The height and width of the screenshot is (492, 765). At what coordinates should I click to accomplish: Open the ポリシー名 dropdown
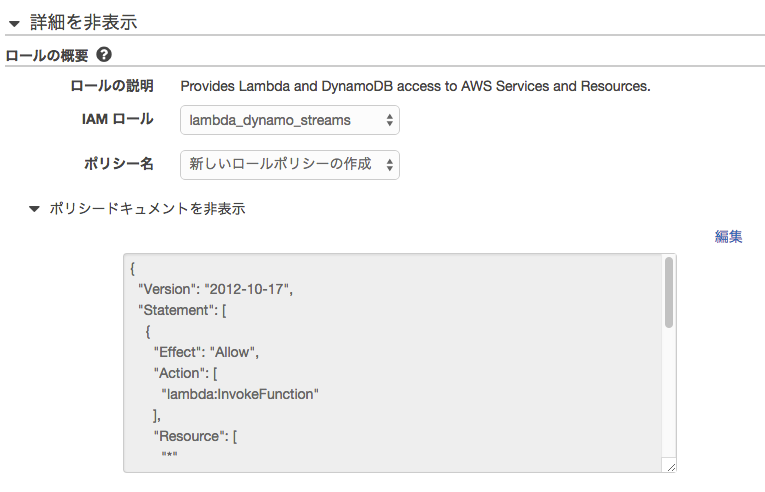[290, 164]
